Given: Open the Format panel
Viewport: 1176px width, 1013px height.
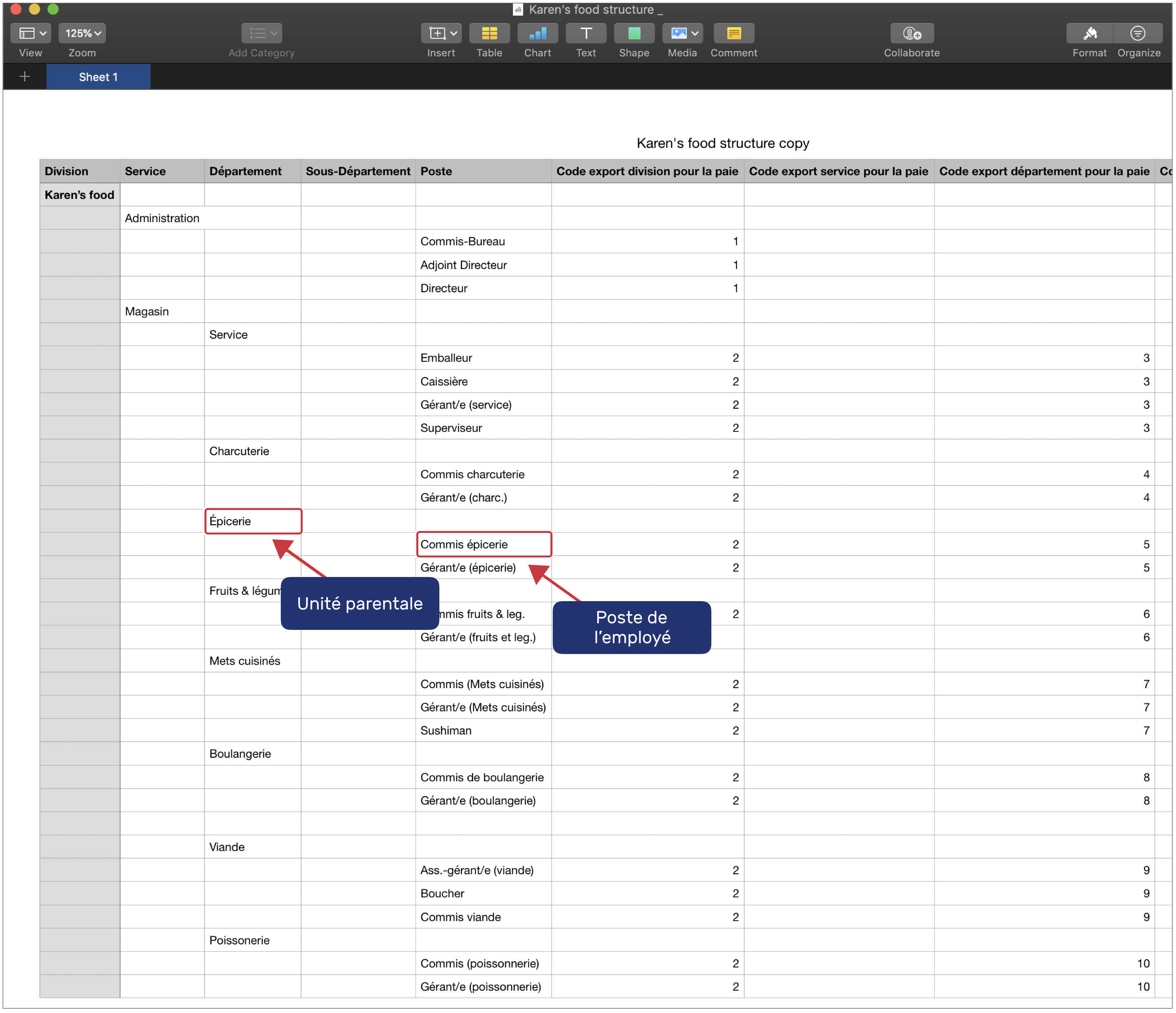Looking at the screenshot, I should pyautogui.click(x=1089, y=33).
